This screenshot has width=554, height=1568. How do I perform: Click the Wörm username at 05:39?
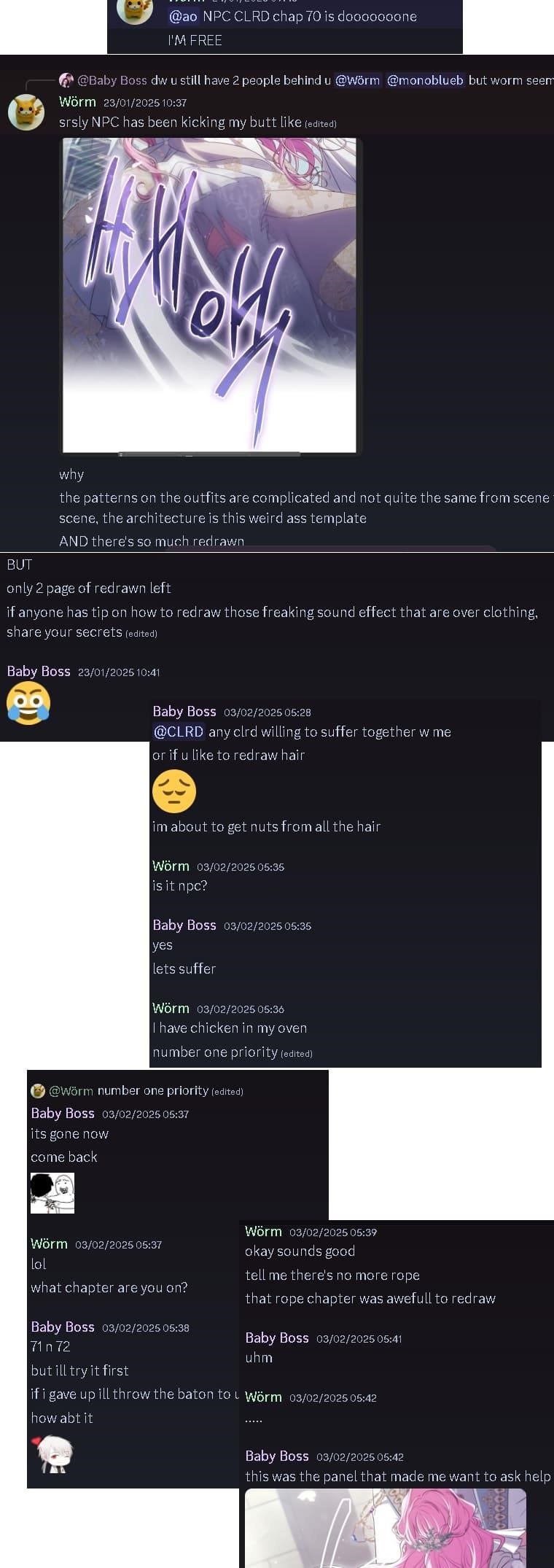263,1231
